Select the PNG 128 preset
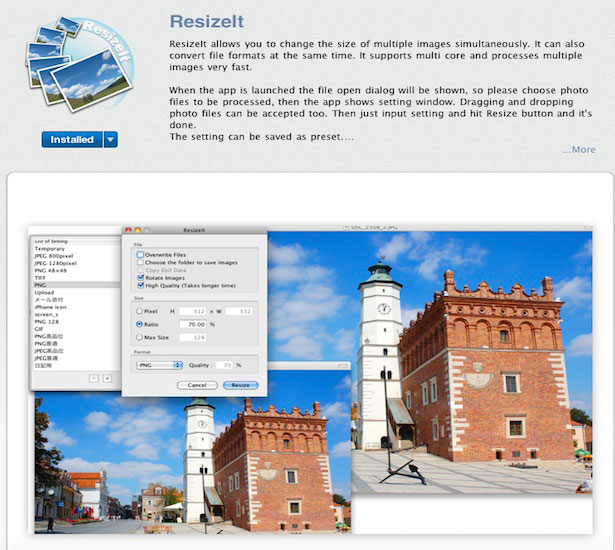 tap(75, 321)
